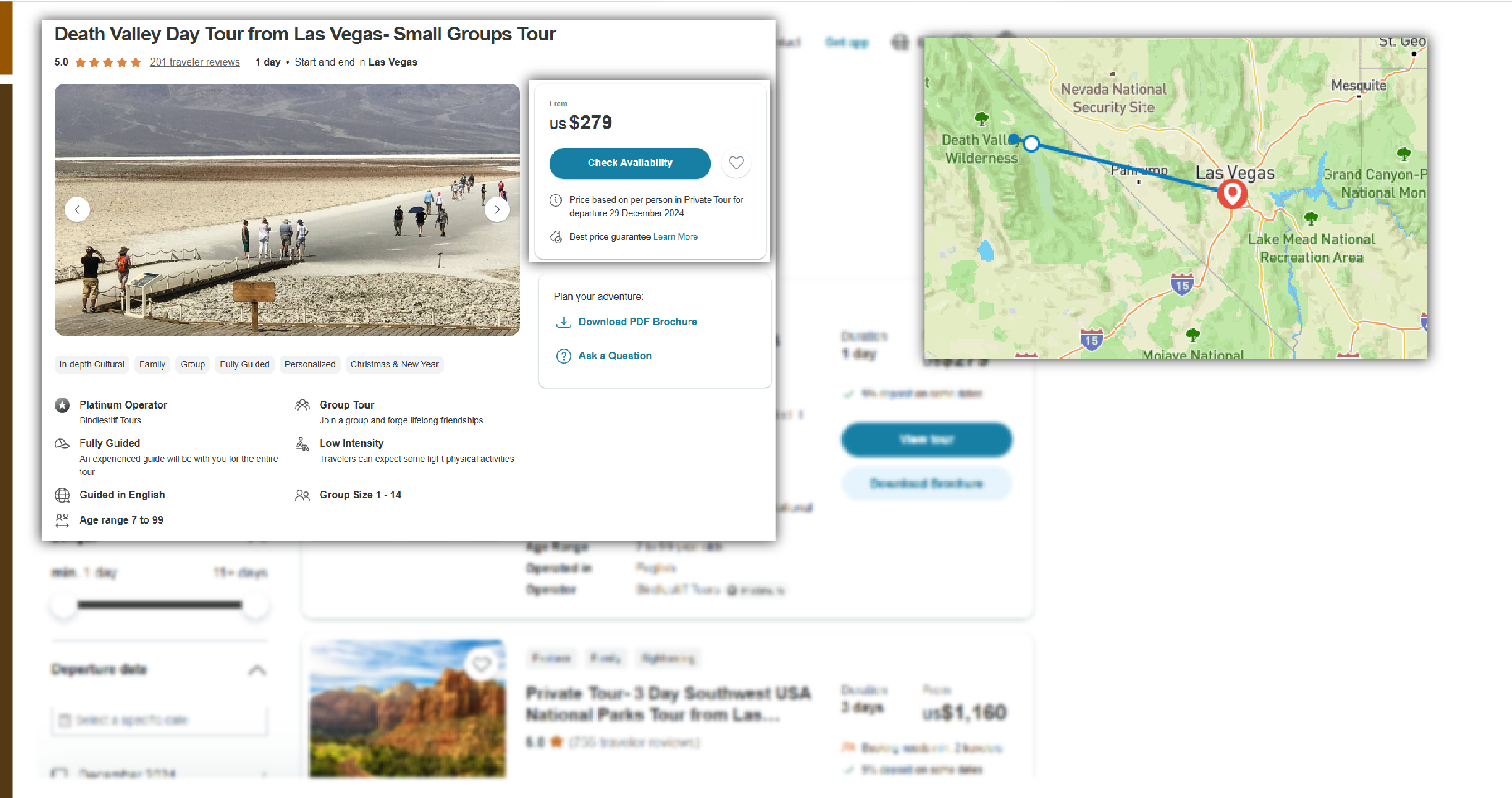The width and height of the screenshot is (1512, 798).
Task: Click the Check Availability button
Action: (630, 163)
